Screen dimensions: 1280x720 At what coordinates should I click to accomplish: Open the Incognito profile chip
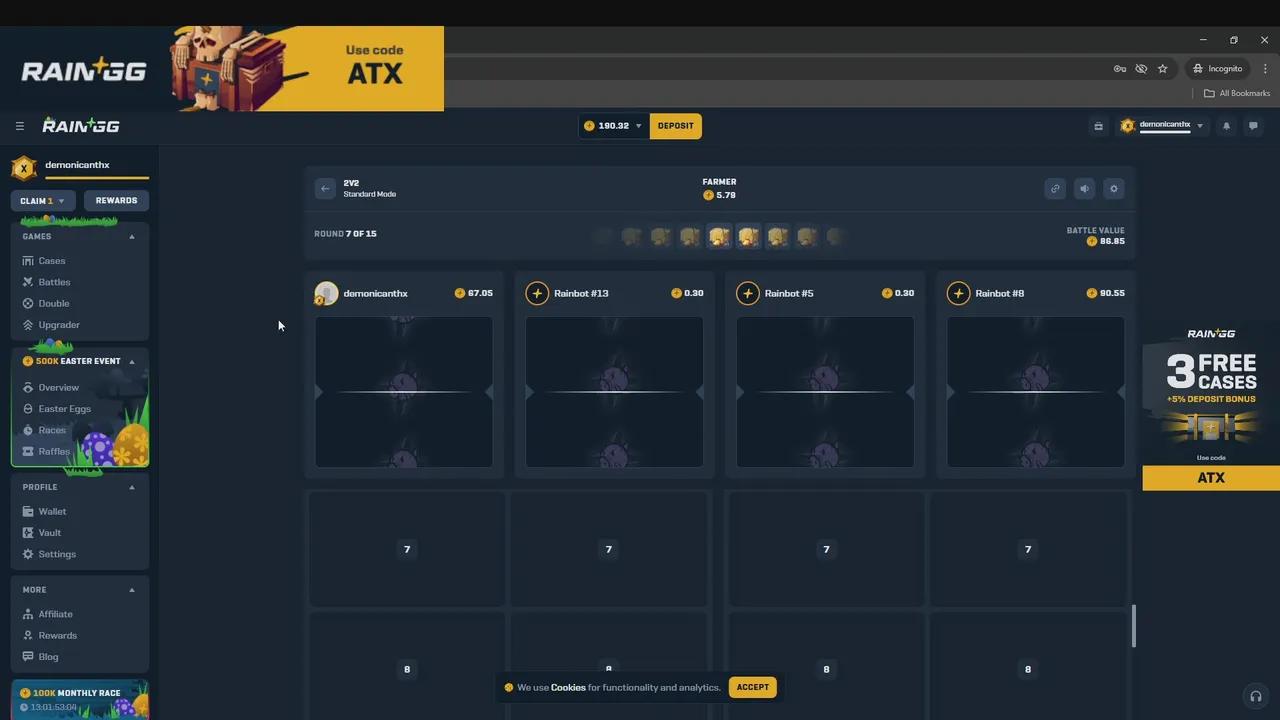[x=1217, y=69]
